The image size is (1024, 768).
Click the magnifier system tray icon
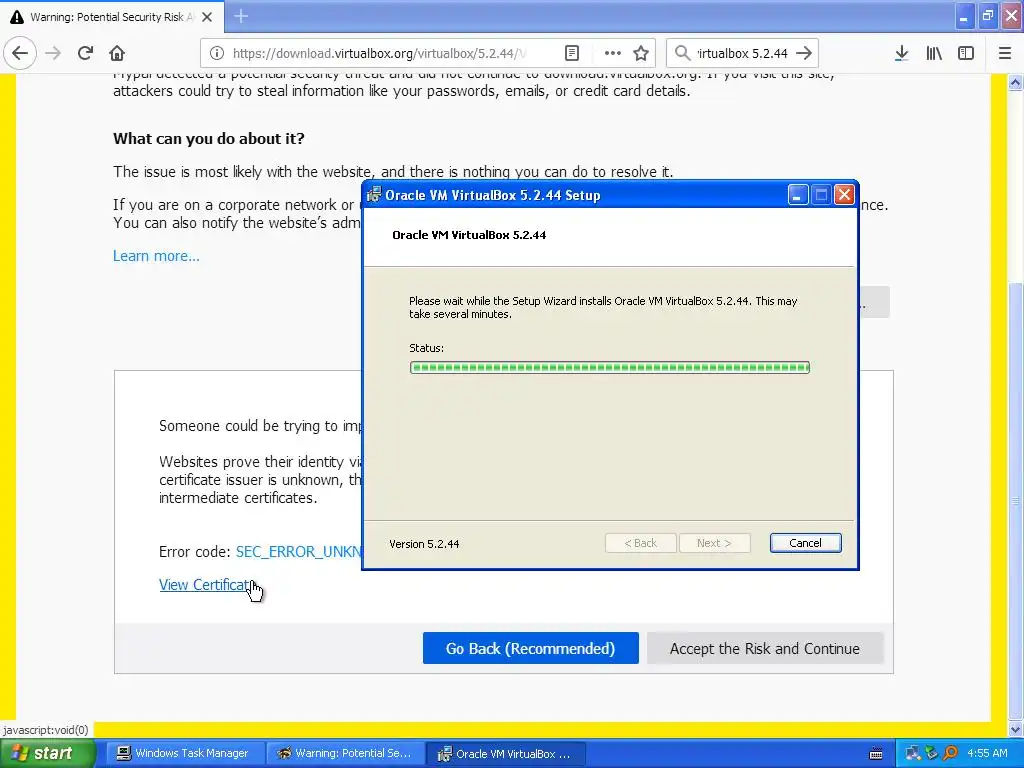tap(951, 754)
